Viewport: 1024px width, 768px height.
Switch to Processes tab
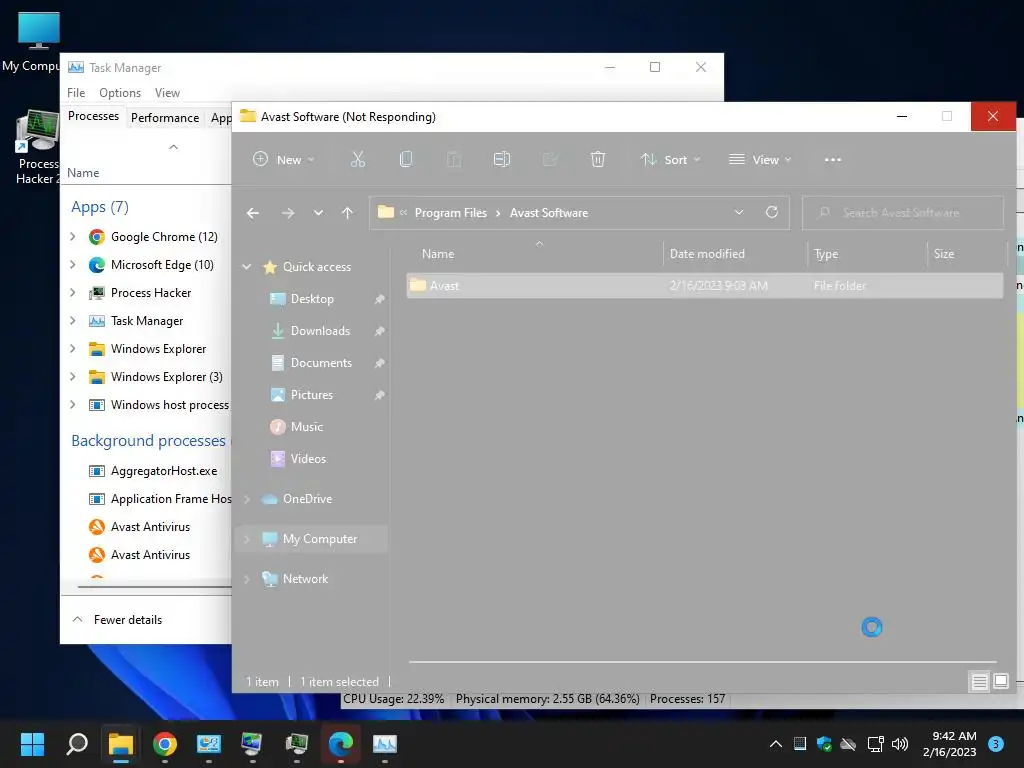pyautogui.click(x=93, y=116)
